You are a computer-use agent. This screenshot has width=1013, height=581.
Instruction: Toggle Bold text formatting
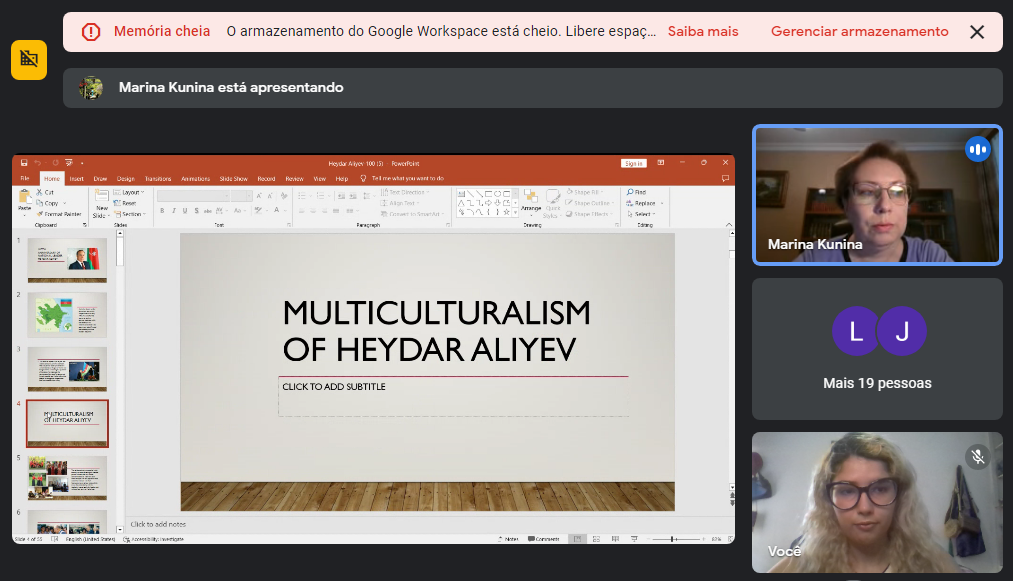161,211
